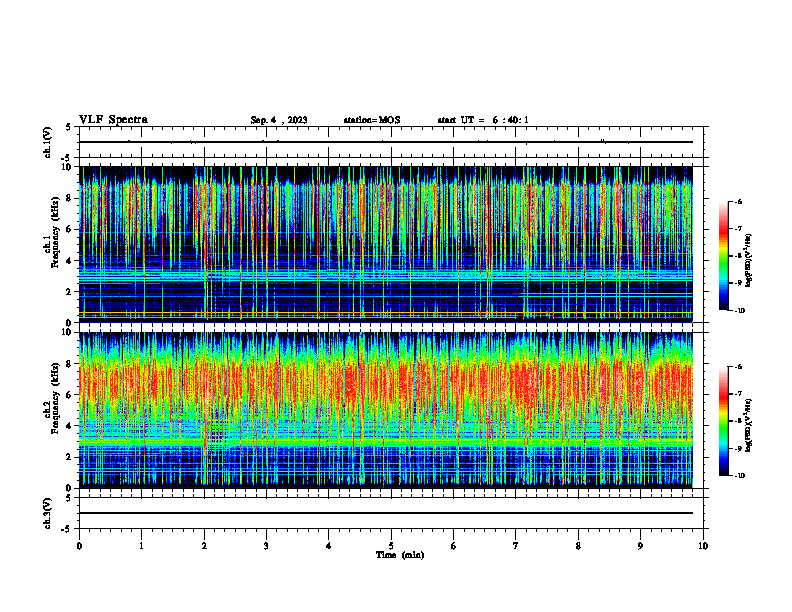Click the "1" tick on the time axis
The height and width of the screenshot is (612, 792).
tap(141, 546)
